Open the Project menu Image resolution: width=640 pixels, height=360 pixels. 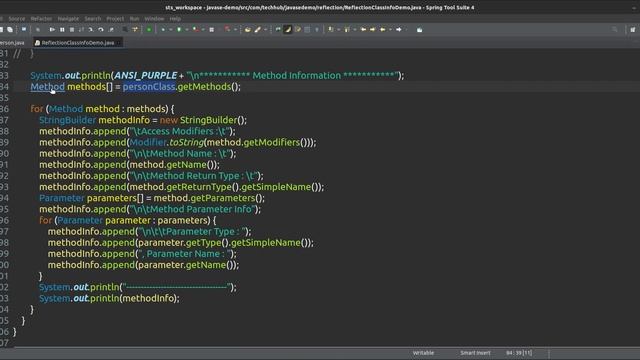[x=115, y=19]
